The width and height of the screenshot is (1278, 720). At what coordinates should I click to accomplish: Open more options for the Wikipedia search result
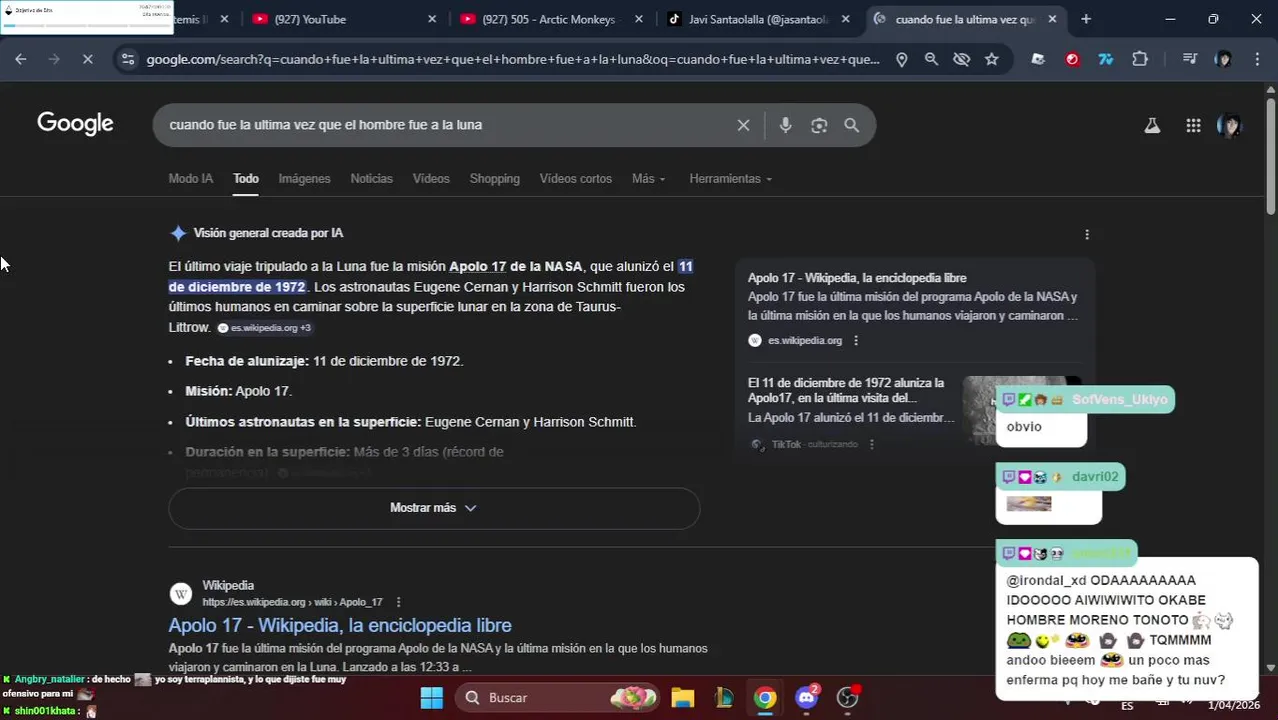398,602
